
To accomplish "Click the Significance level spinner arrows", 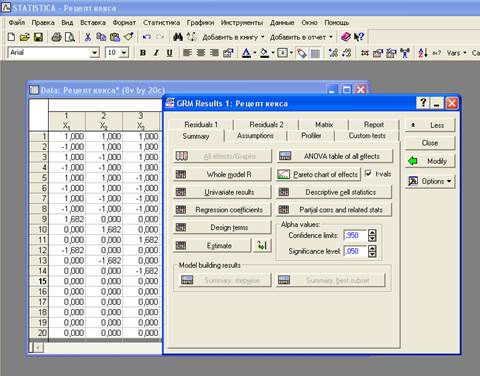I will 372,251.
